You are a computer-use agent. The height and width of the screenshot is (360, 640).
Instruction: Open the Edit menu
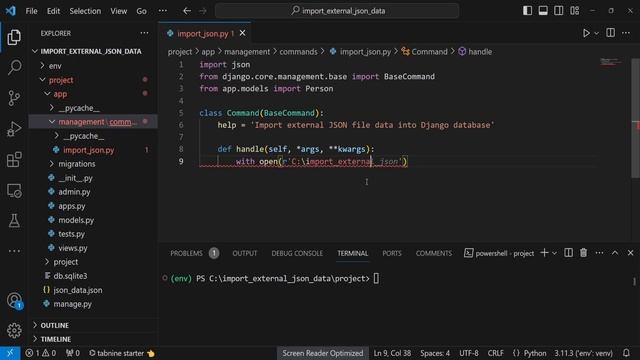point(53,11)
